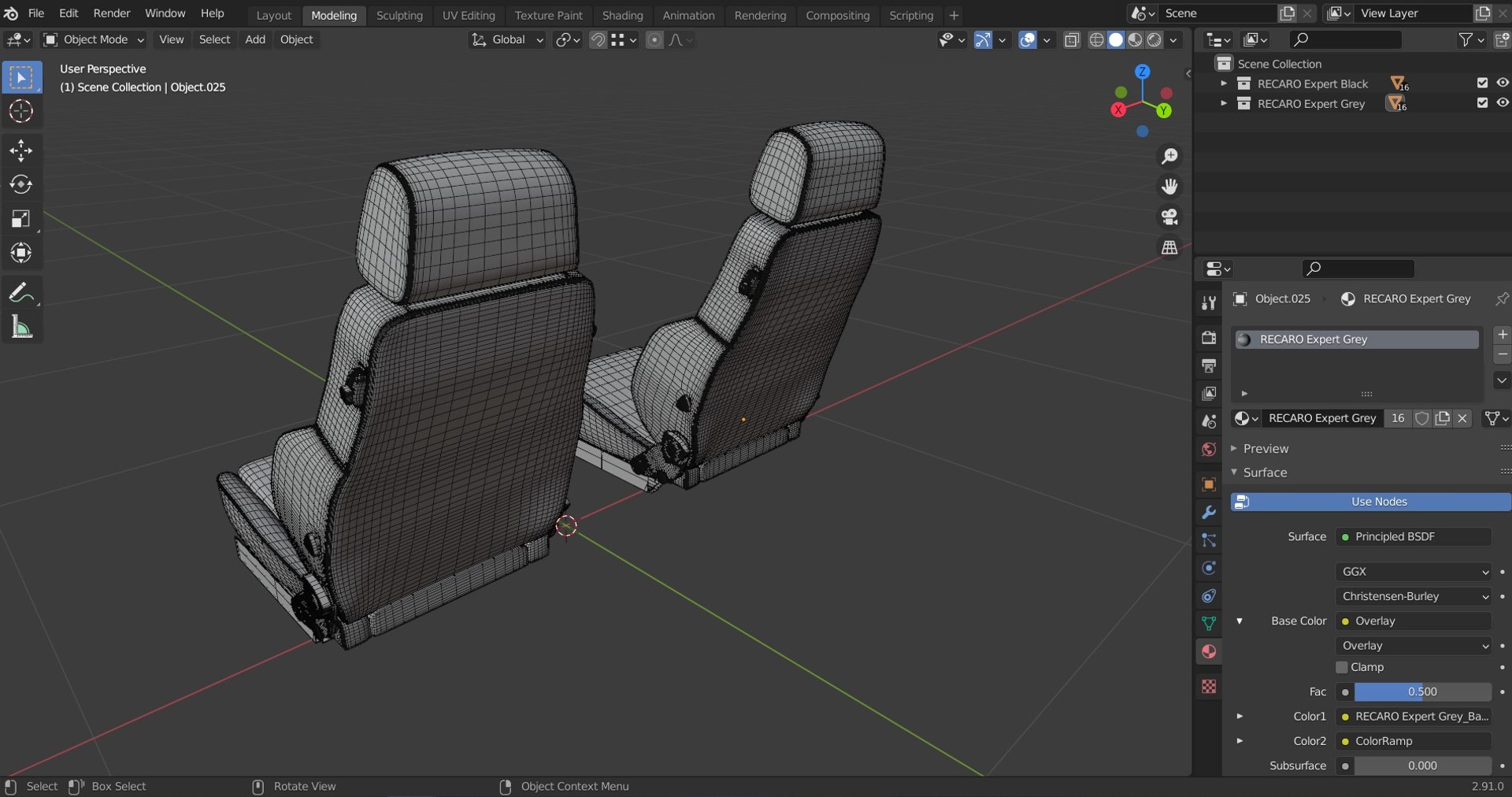Open the Modifiers wrench properties tab

pyautogui.click(x=1209, y=513)
